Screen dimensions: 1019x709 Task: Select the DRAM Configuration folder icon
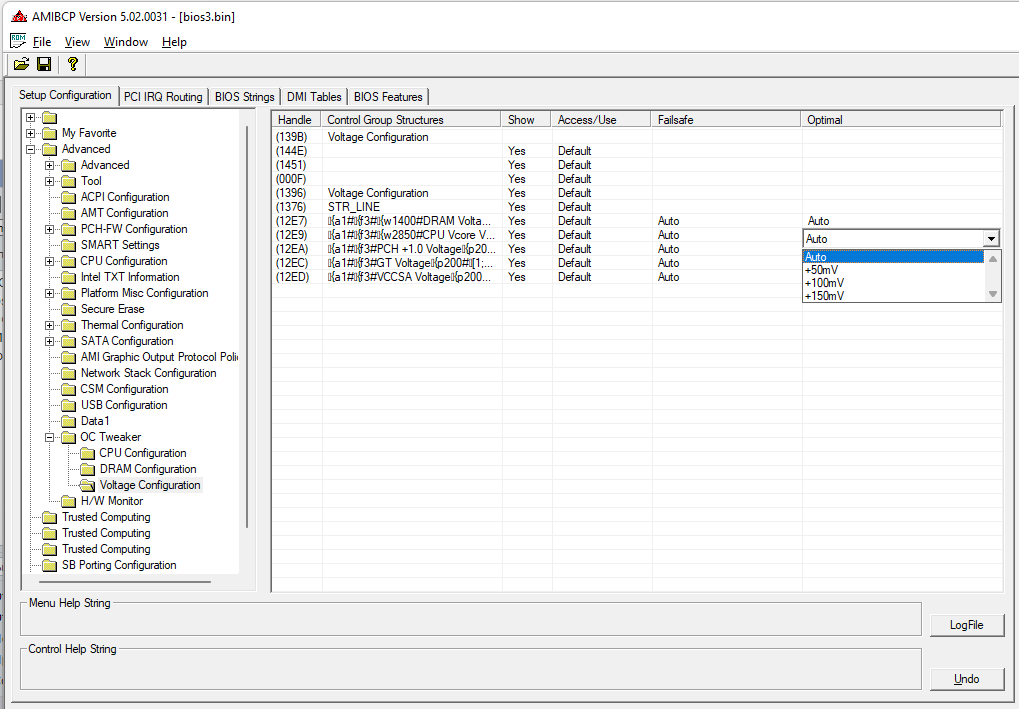click(x=88, y=469)
